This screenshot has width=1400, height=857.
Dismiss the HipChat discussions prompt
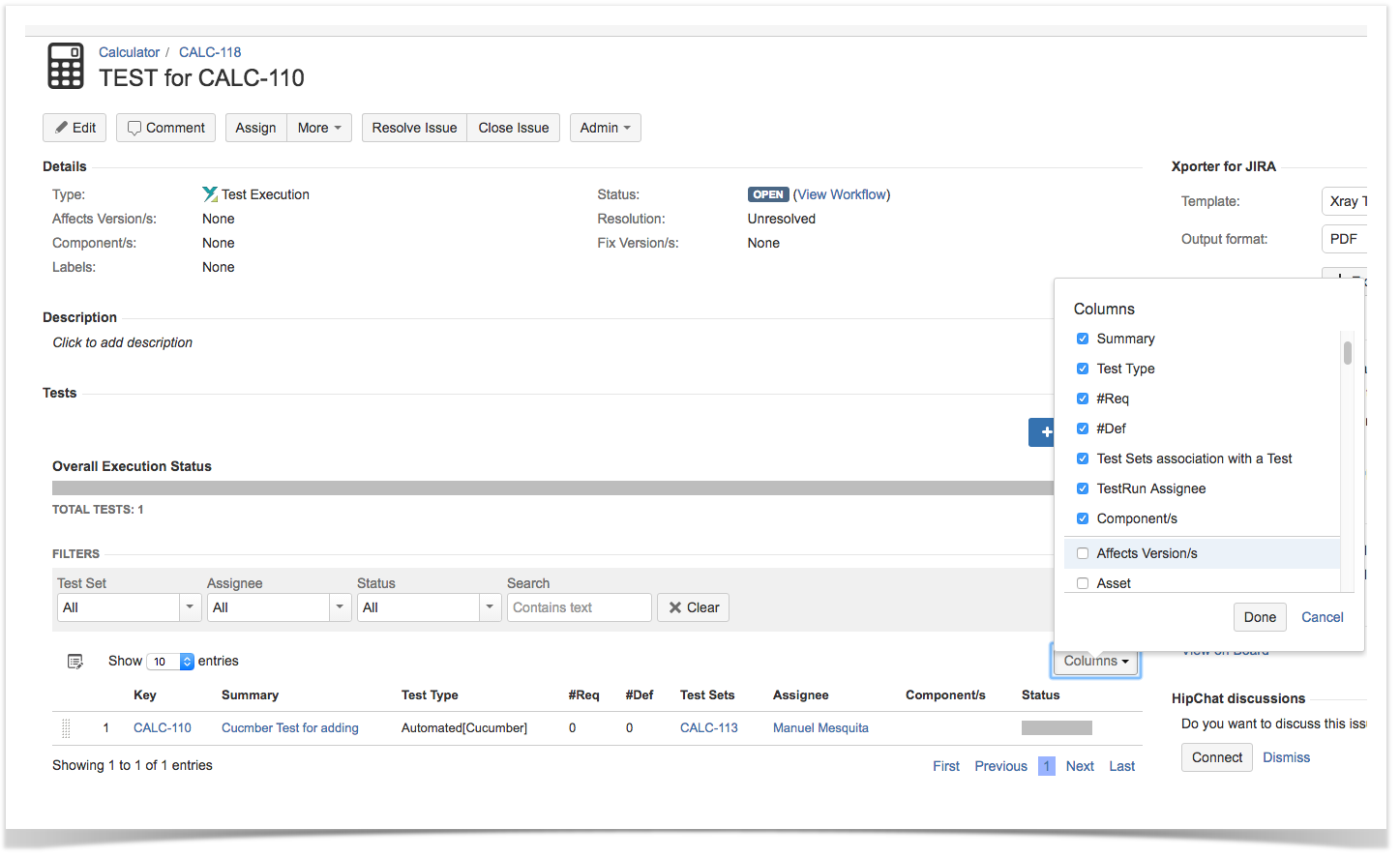(1286, 757)
